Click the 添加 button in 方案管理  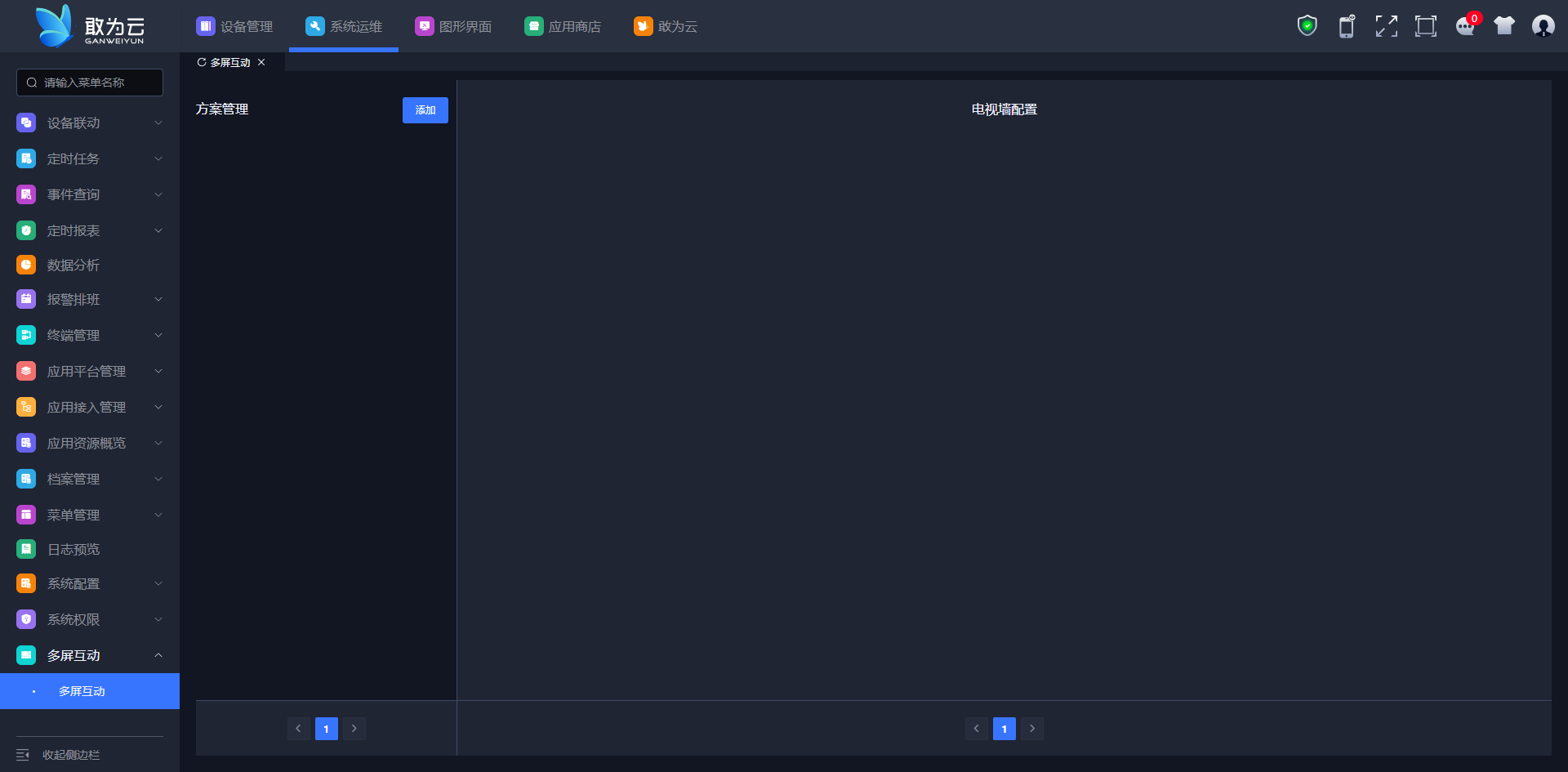[425, 110]
